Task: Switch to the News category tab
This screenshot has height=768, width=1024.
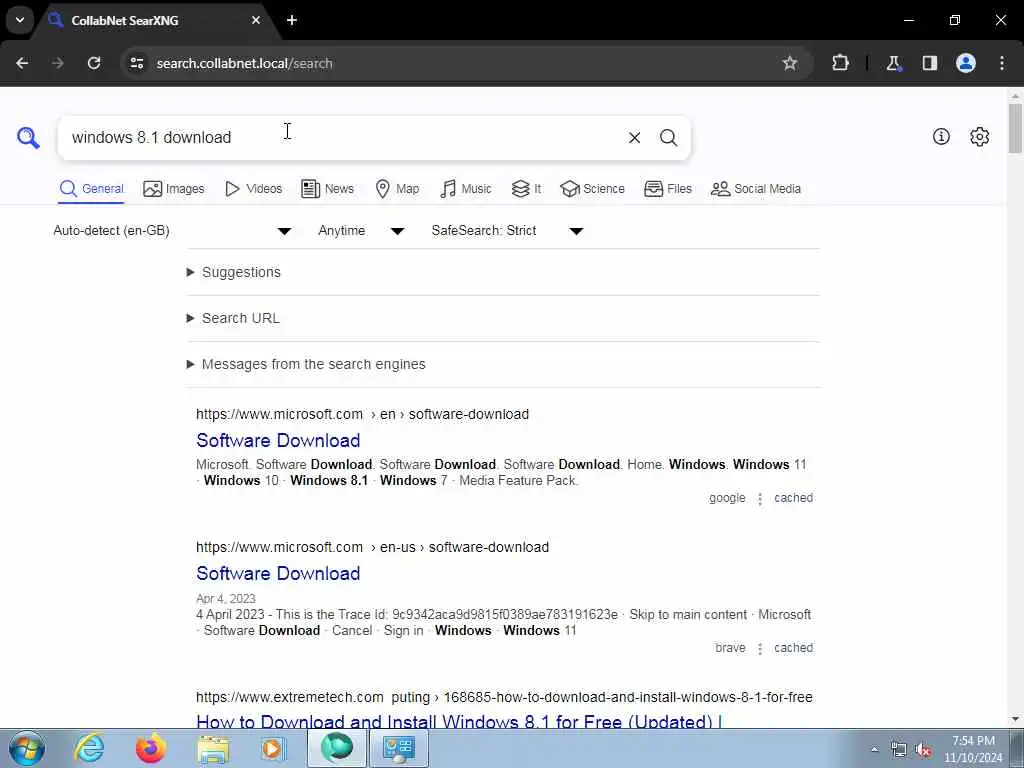Action: point(327,189)
